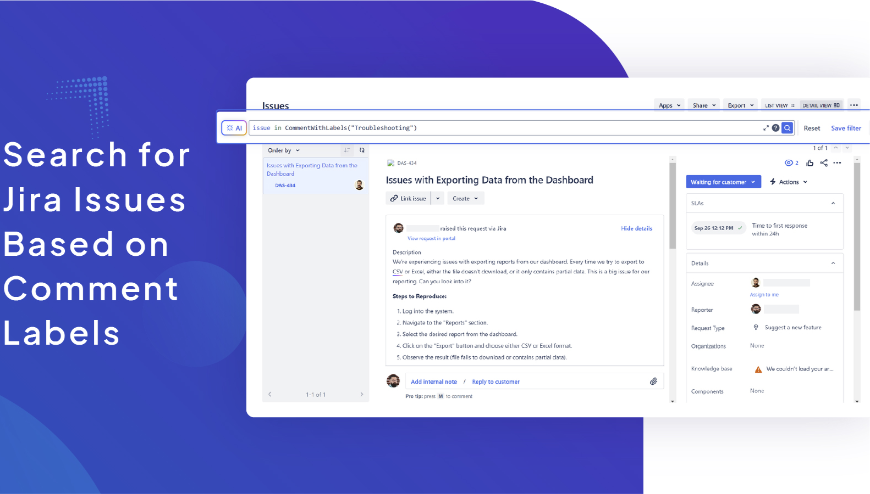This screenshot has height=494, width=870.
Task: Click the Assign to me link
Action: [764, 295]
